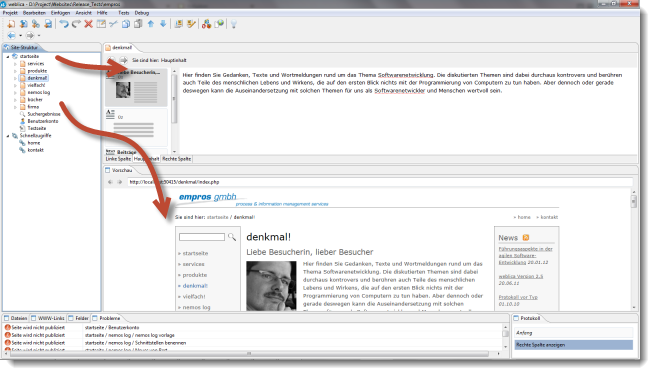This screenshot has height=375, width=655.
Task: Select Benutzerkonto in the site tree
Action: 43,121
